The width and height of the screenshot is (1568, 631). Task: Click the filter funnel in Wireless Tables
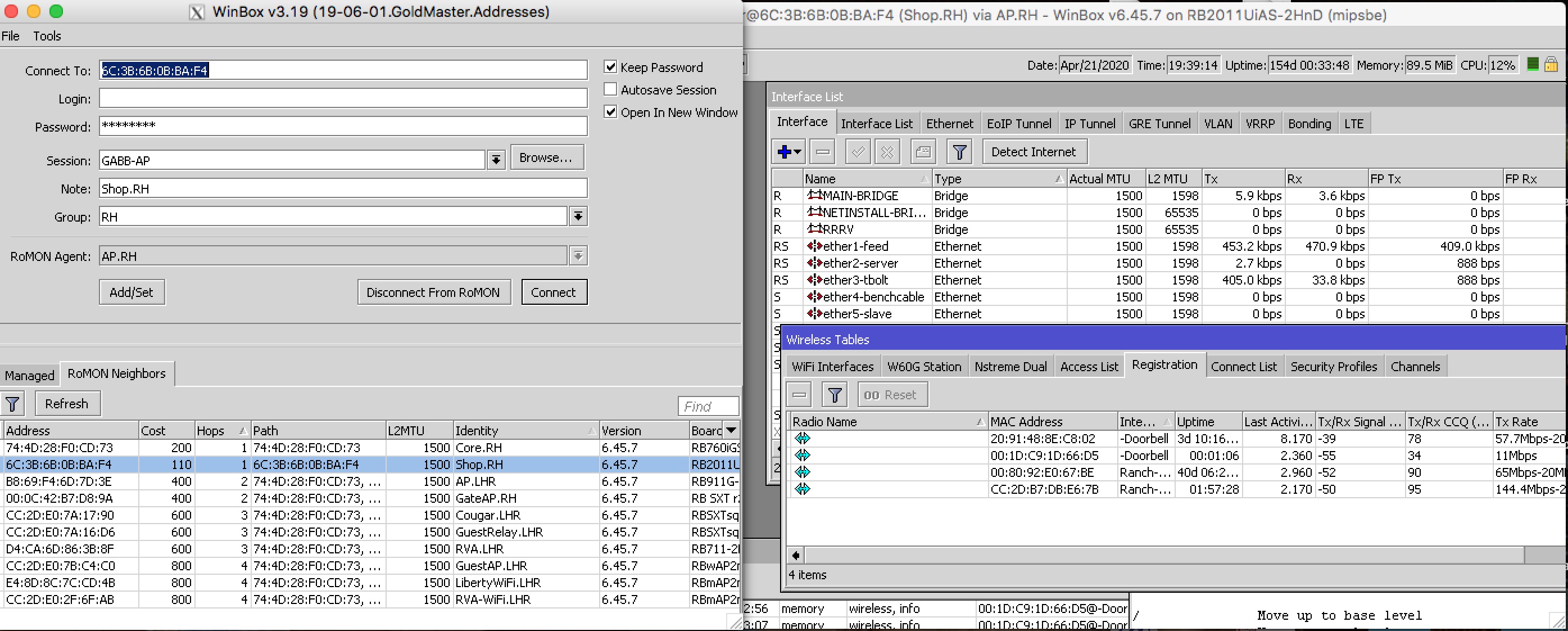tap(835, 395)
